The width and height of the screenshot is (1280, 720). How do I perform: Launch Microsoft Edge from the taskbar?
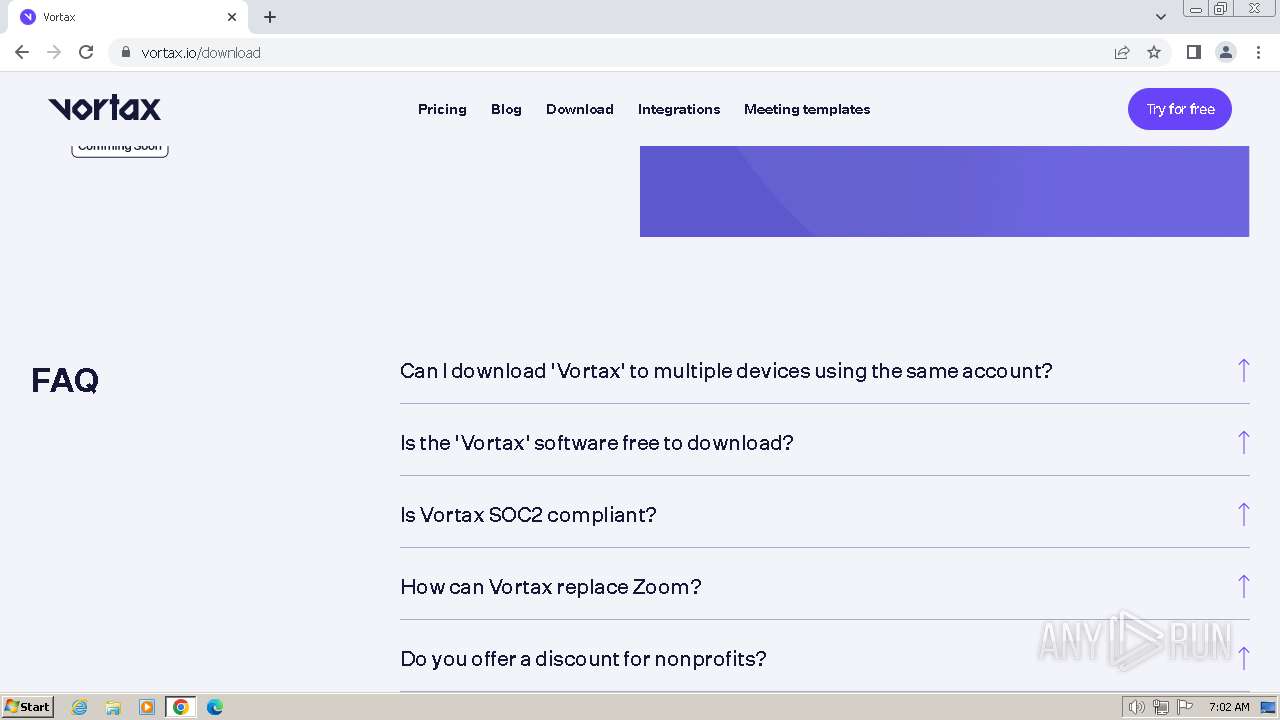coord(214,707)
